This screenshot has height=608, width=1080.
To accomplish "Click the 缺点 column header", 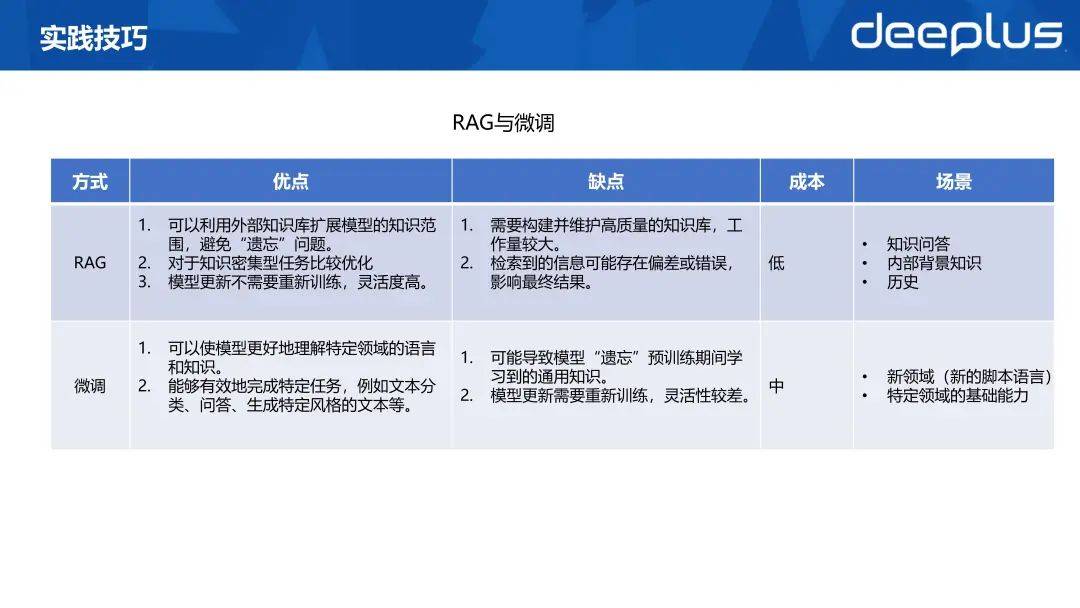I will pyautogui.click(x=606, y=181).
